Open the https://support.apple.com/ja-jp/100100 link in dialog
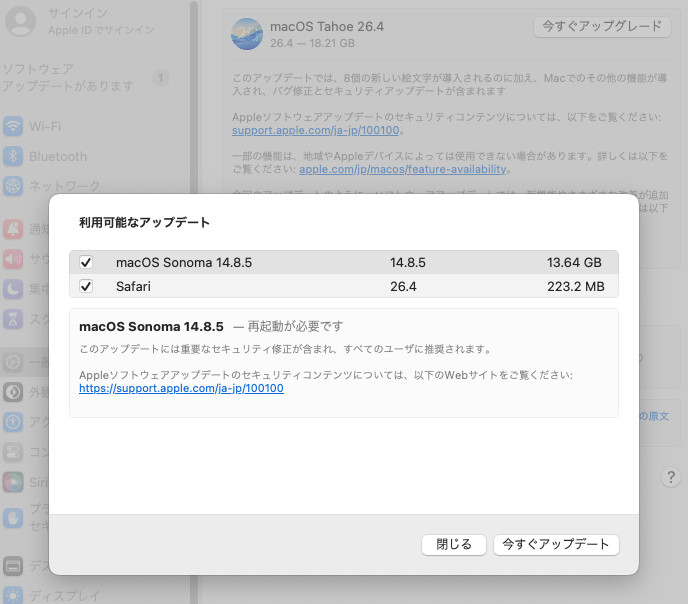Viewport: 688px width, 604px height. [x=181, y=388]
